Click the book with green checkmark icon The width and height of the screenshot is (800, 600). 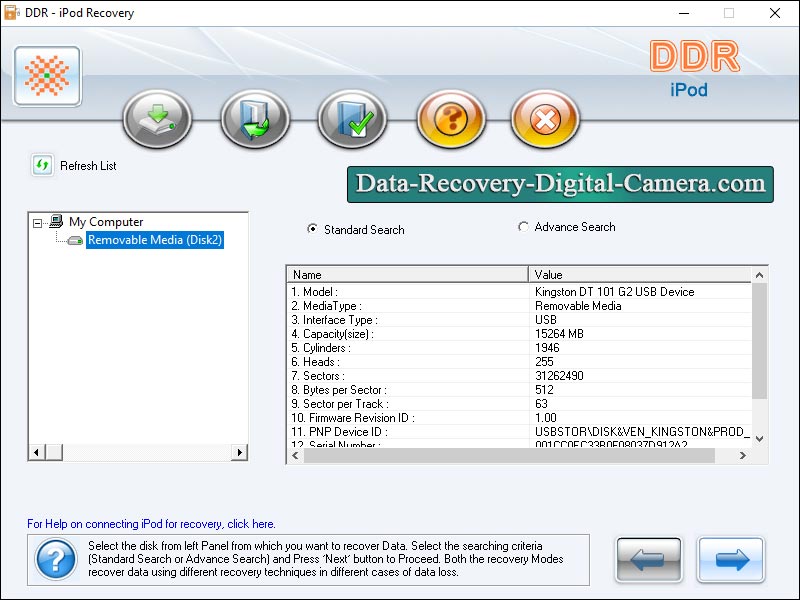click(352, 120)
